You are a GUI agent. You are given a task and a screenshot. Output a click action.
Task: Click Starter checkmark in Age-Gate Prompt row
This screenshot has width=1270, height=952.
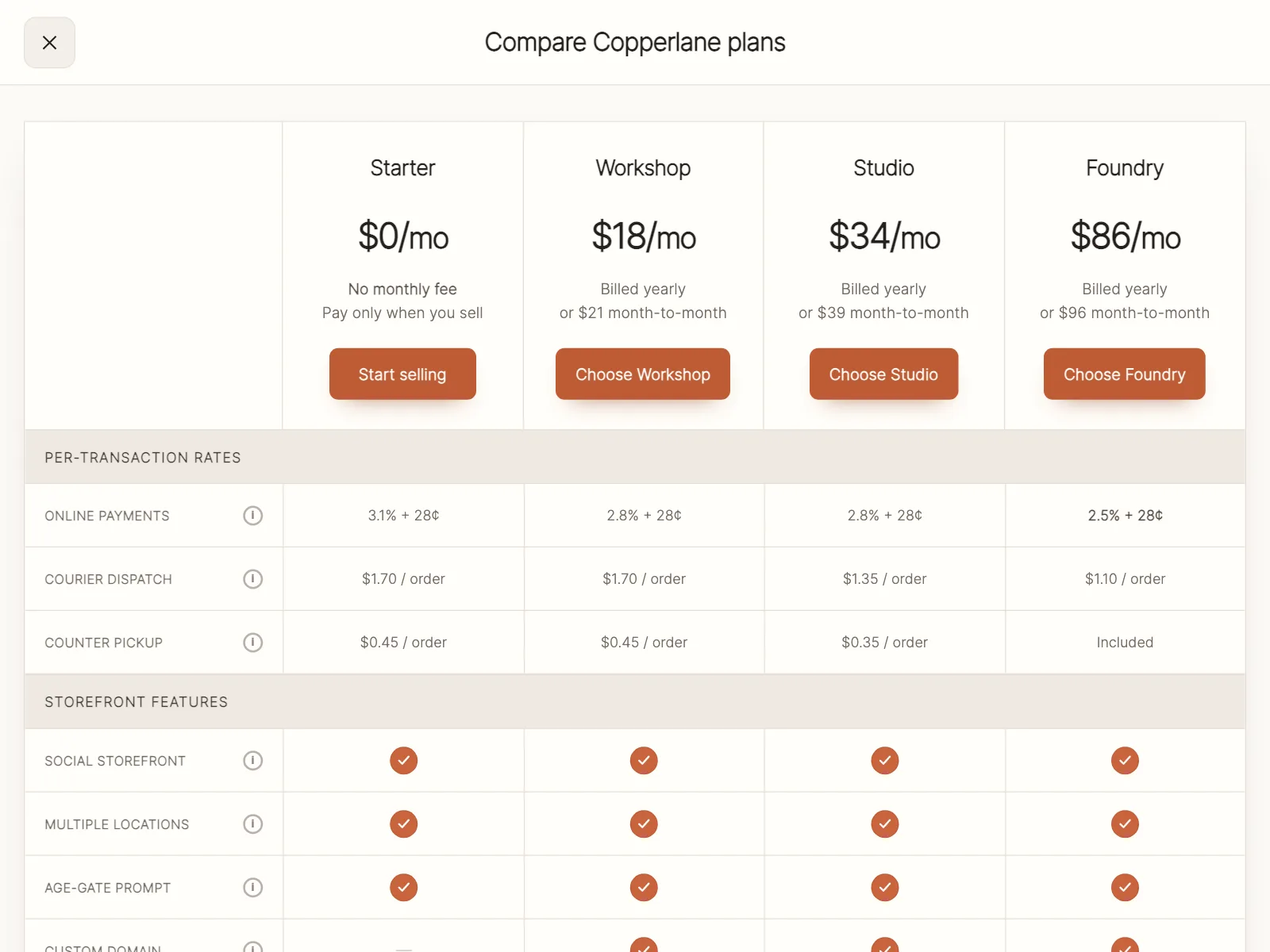[x=403, y=888]
